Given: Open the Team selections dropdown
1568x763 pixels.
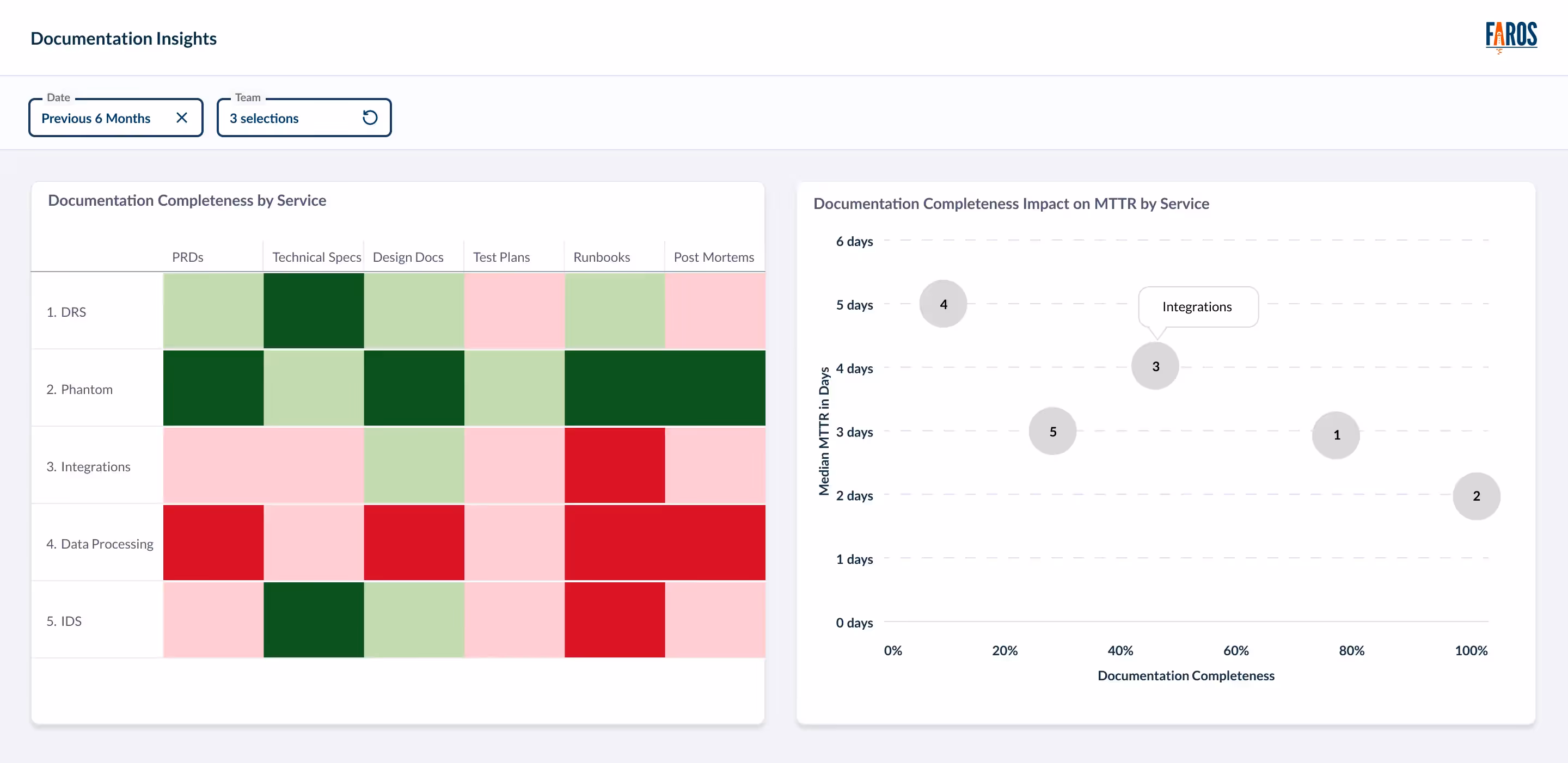Looking at the screenshot, I should click(x=264, y=118).
